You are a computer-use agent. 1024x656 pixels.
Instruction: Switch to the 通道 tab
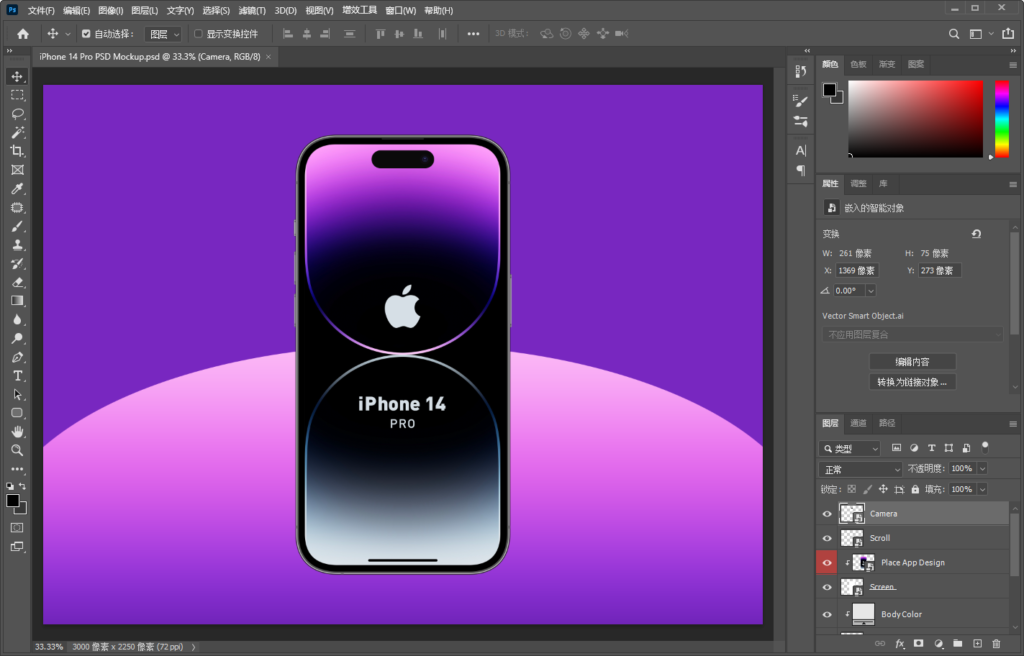coord(858,423)
